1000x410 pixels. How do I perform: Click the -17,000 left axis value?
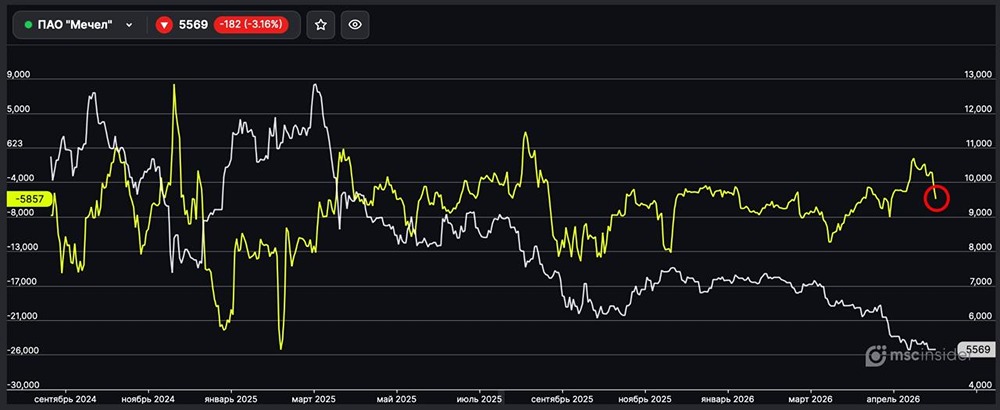coord(21,282)
